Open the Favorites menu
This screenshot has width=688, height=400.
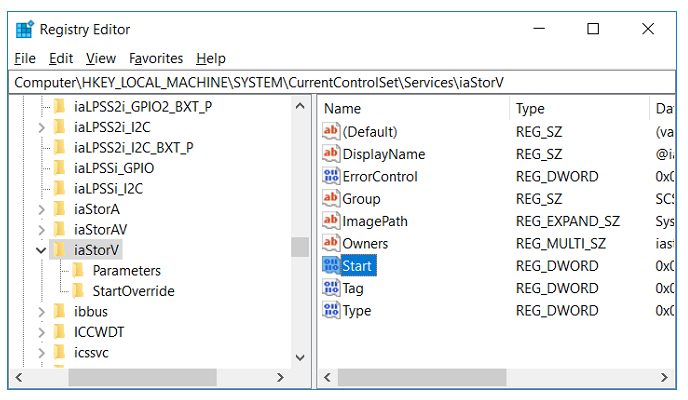(x=157, y=58)
